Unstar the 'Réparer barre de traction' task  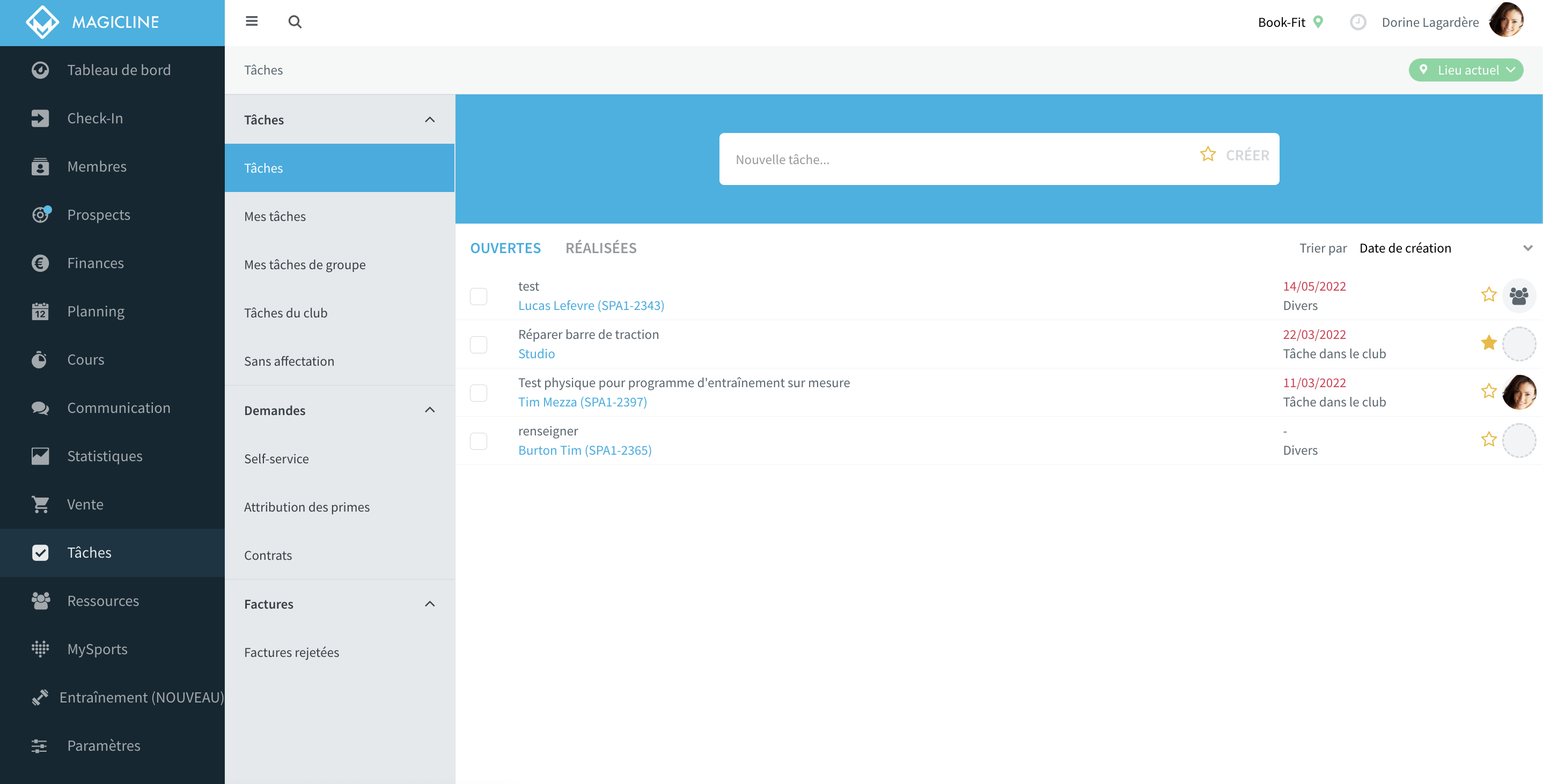(x=1488, y=343)
